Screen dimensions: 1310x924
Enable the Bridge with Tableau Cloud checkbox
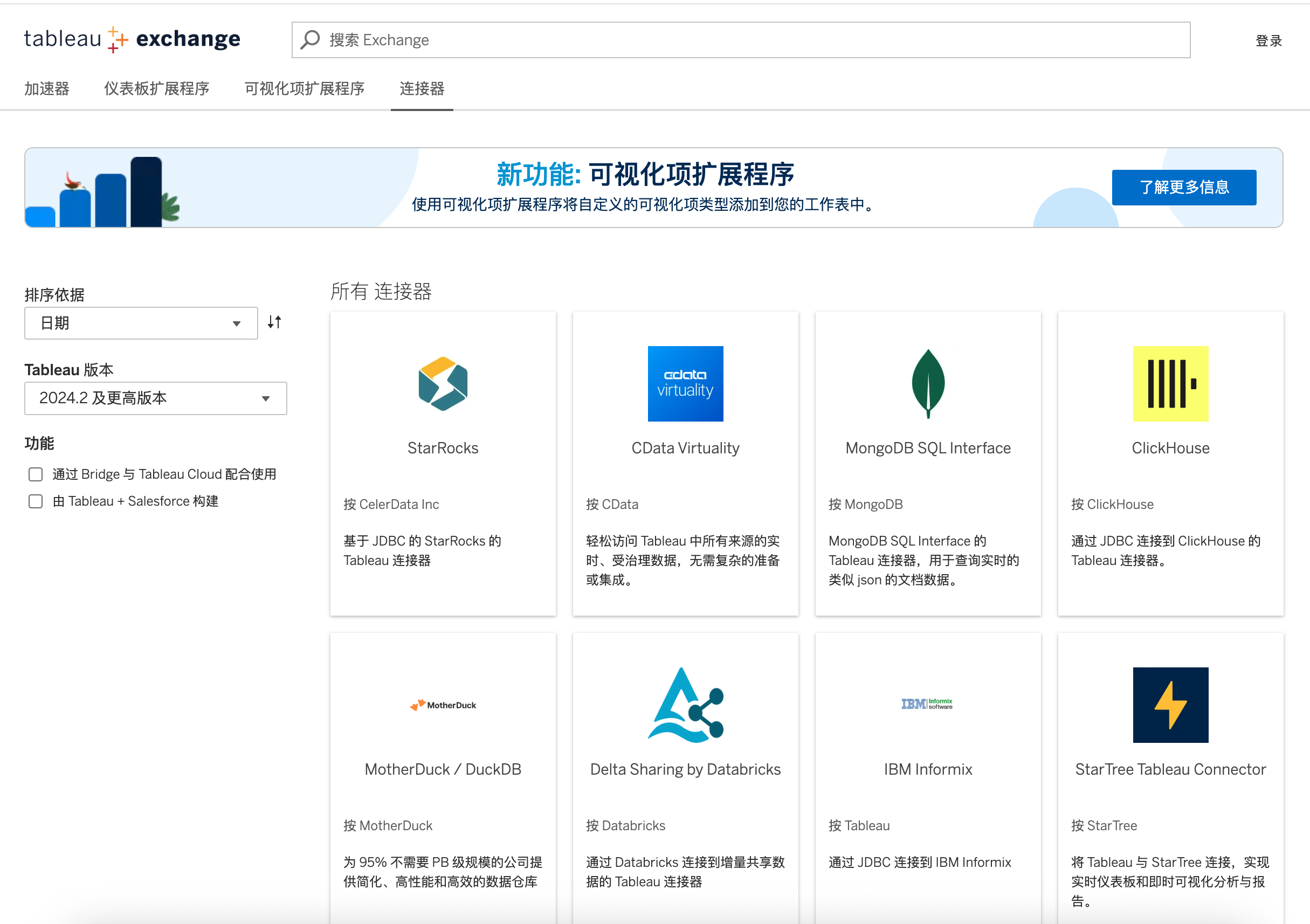click(36, 474)
